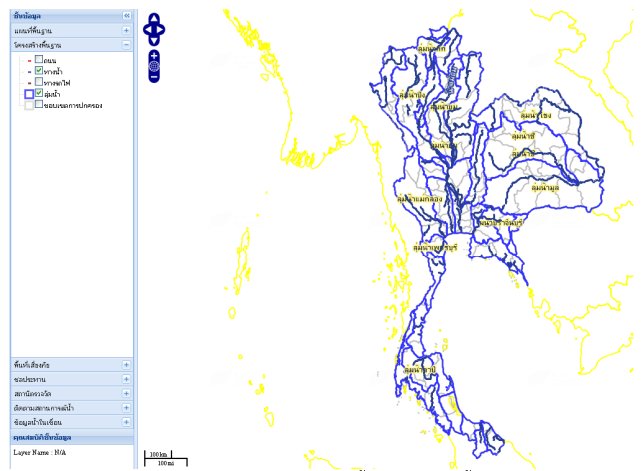Pan the map down with the south arrow

tap(154, 41)
